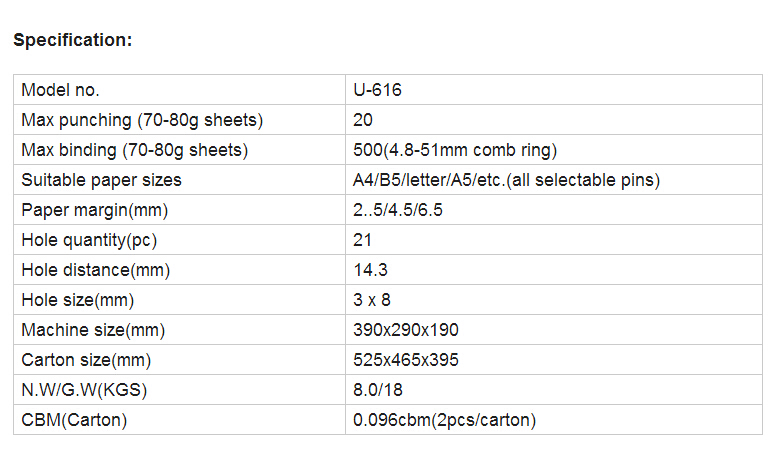Image resolution: width=779 pixels, height=459 pixels.
Task: Click the 0.096cbm(2pcs/carton) value
Action: click(x=444, y=420)
